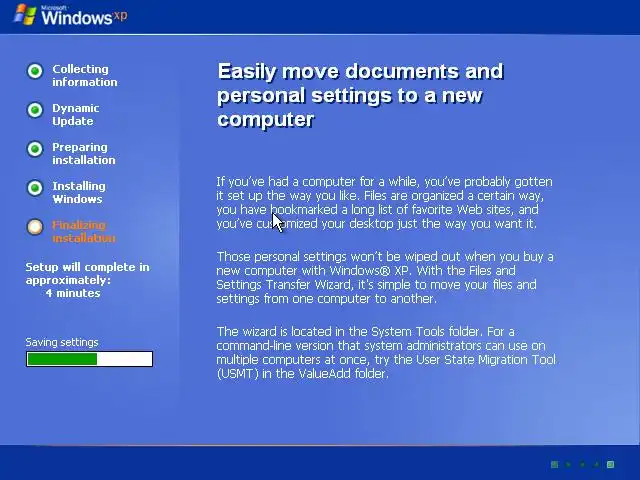Click the paragraph starting "Those personal settings"
The image size is (640, 480).
tap(385, 278)
